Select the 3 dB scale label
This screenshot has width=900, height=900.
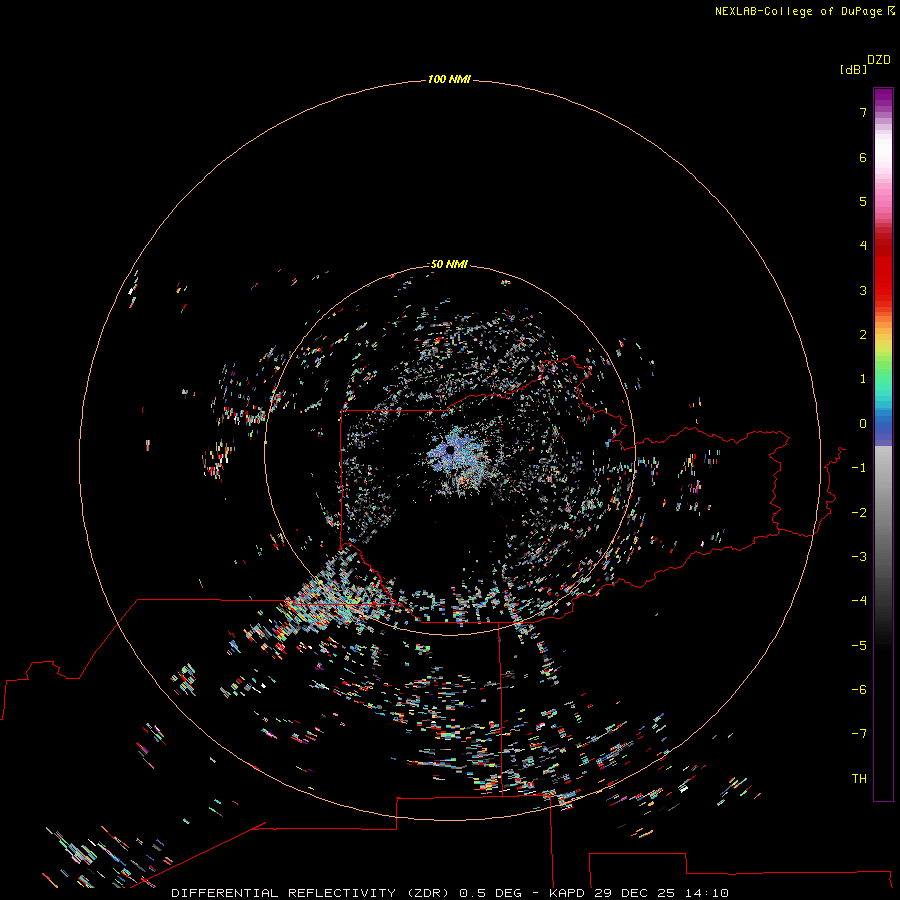tap(863, 290)
